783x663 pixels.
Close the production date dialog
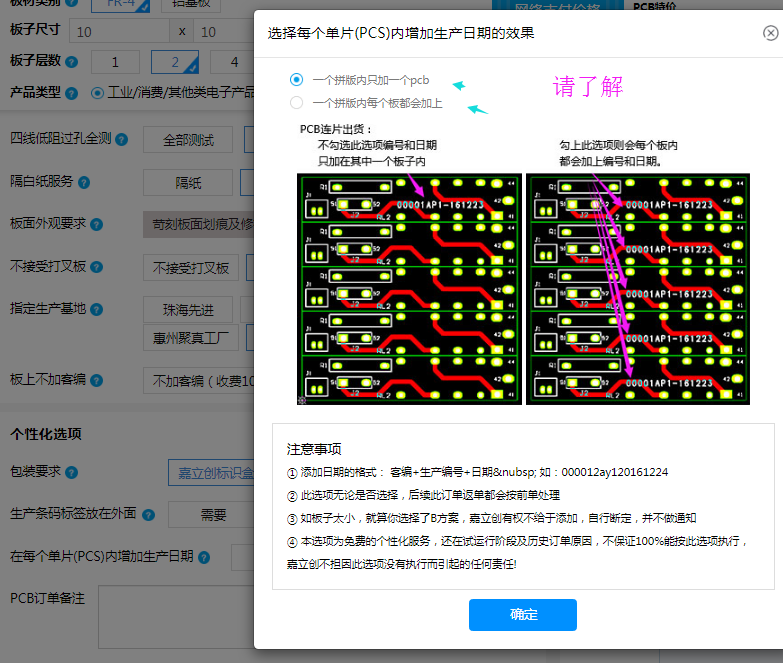(x=770, y=33)
